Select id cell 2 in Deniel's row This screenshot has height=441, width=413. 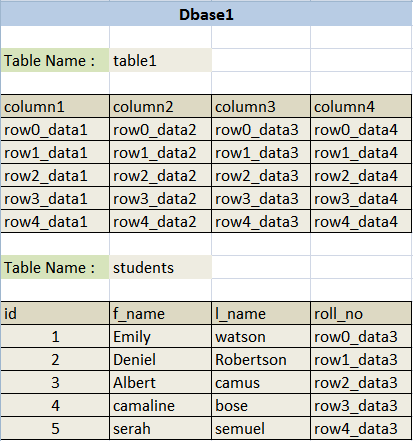click(55, 359)
